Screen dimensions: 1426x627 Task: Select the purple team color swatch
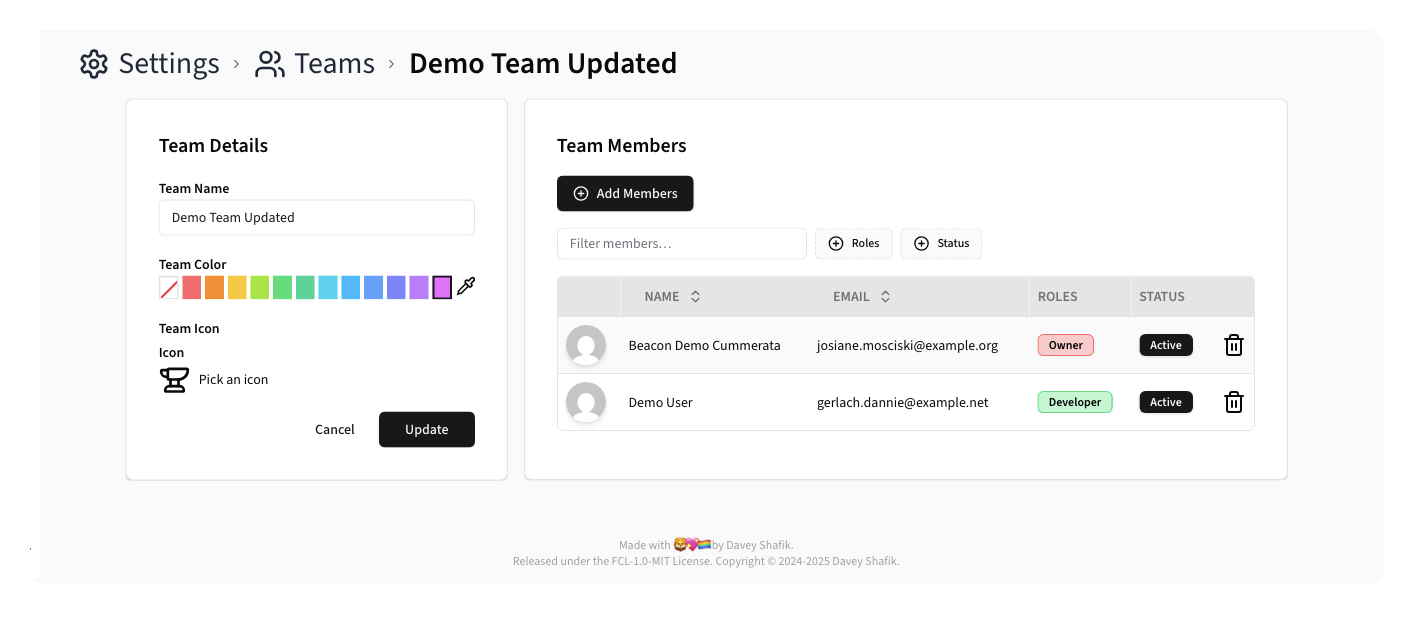418,287
